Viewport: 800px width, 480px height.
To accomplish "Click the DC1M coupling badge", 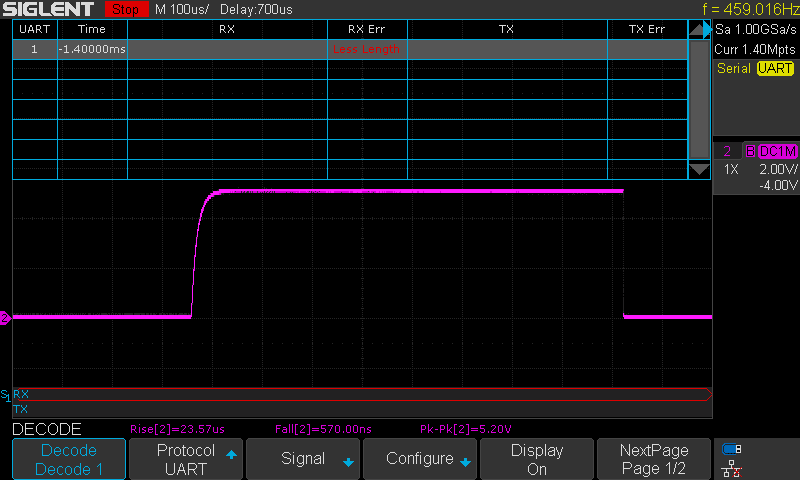I will tap(777, 151).
